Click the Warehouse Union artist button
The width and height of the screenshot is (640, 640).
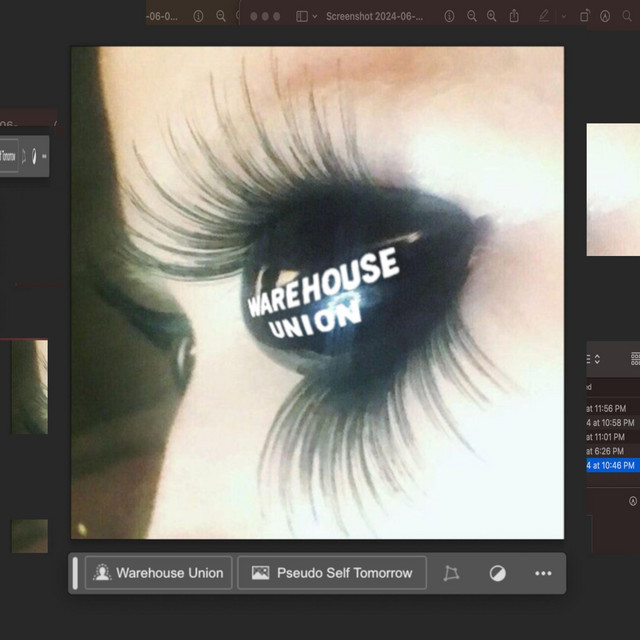click(x=158, y=573)
